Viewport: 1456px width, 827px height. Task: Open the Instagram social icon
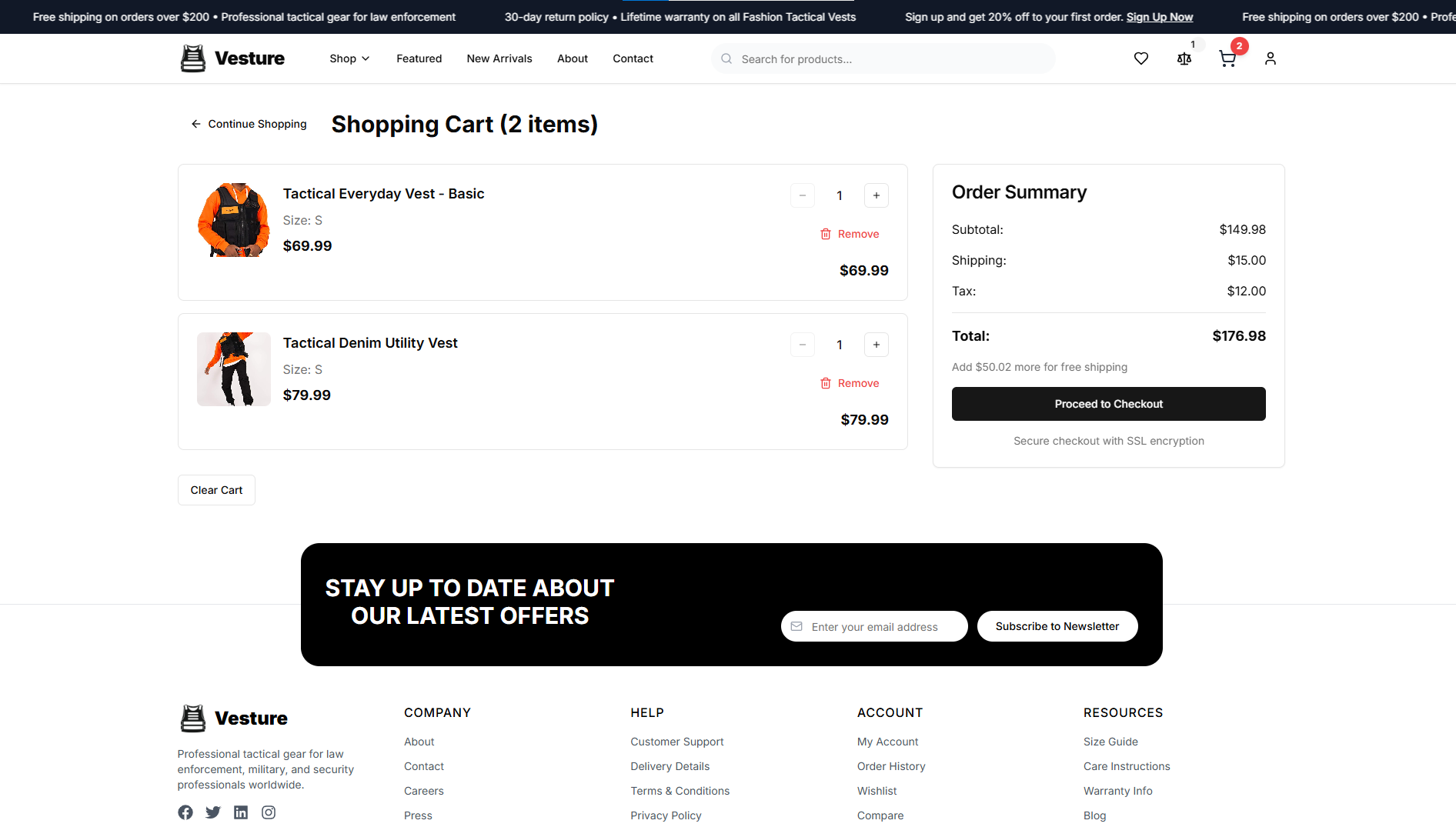click(x=269, y=812)
